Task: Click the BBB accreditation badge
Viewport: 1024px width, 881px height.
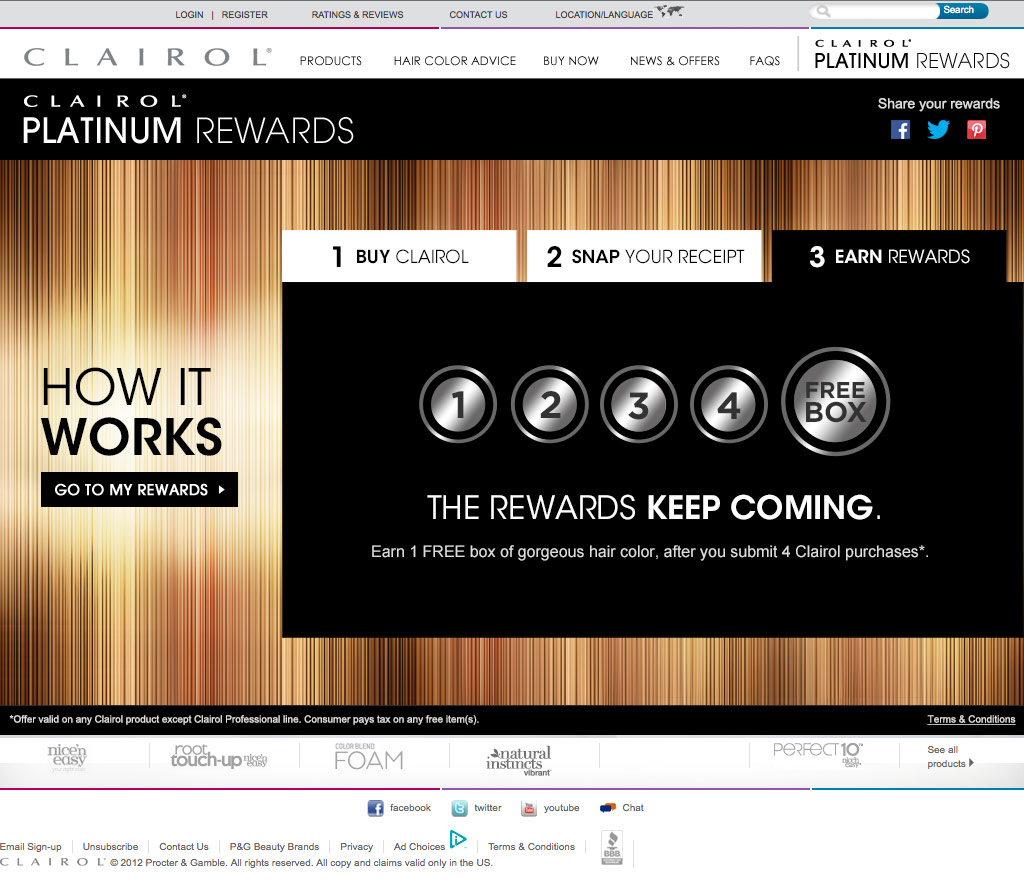Action: pos(612,848)
